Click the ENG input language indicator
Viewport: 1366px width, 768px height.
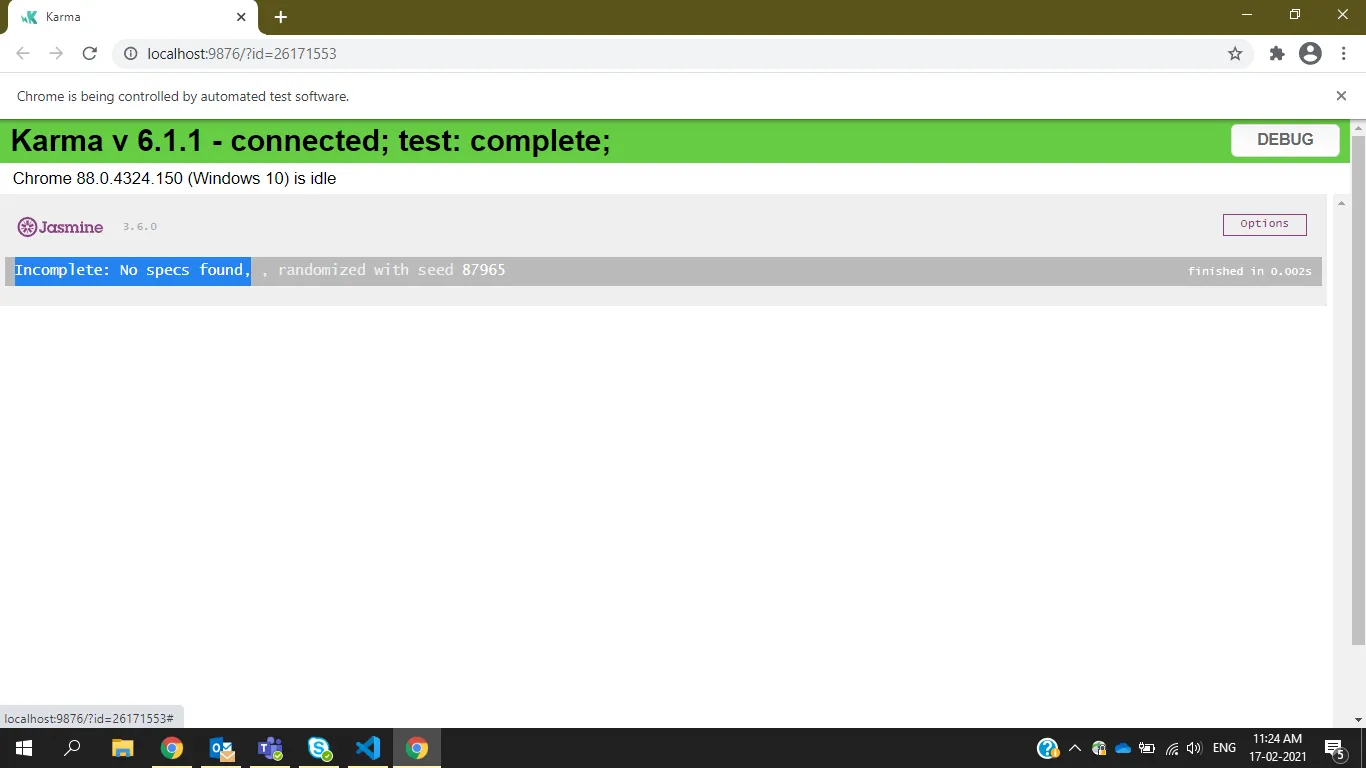coord(1224,748)
